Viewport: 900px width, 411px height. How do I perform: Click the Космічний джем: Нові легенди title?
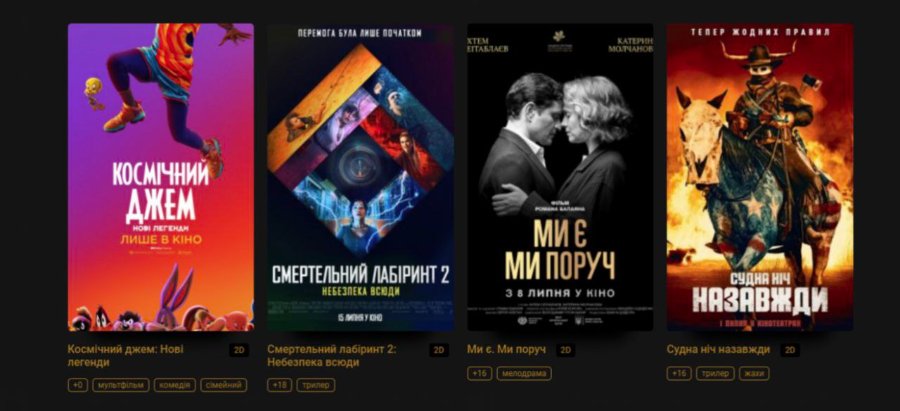[125, 356]
